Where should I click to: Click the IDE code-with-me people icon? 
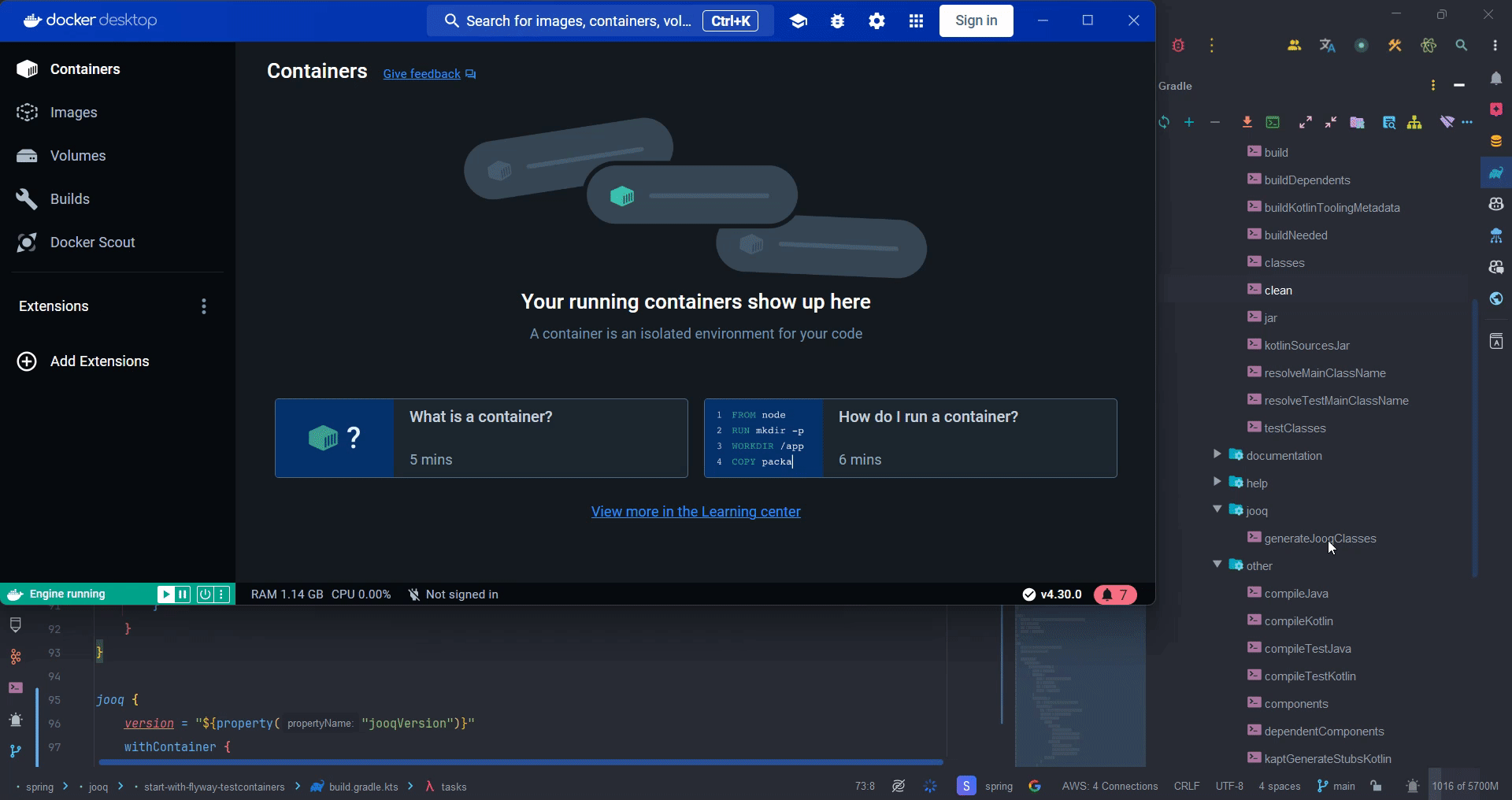[1294, 46]
